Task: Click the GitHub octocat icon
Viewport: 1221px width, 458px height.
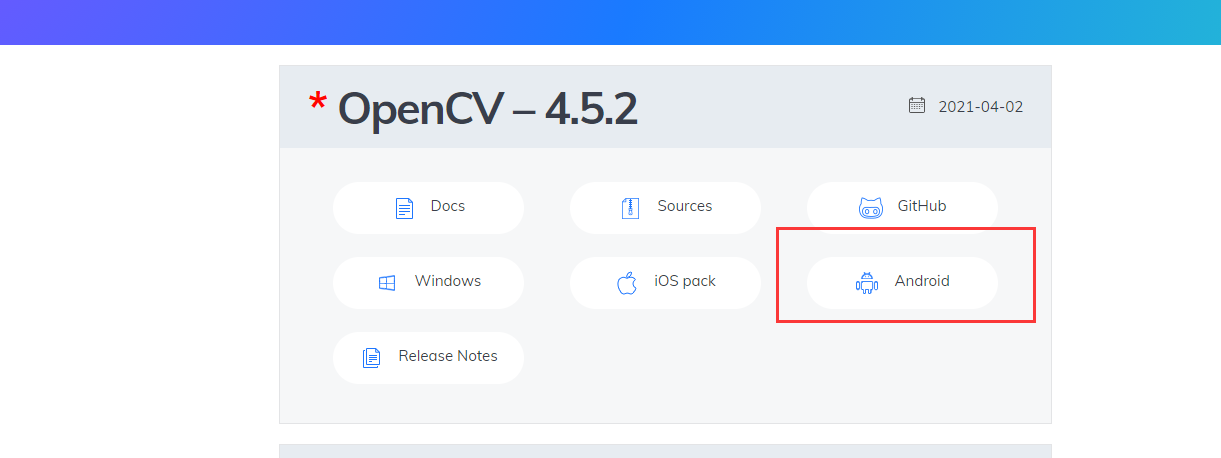Action: coord(871,208)
